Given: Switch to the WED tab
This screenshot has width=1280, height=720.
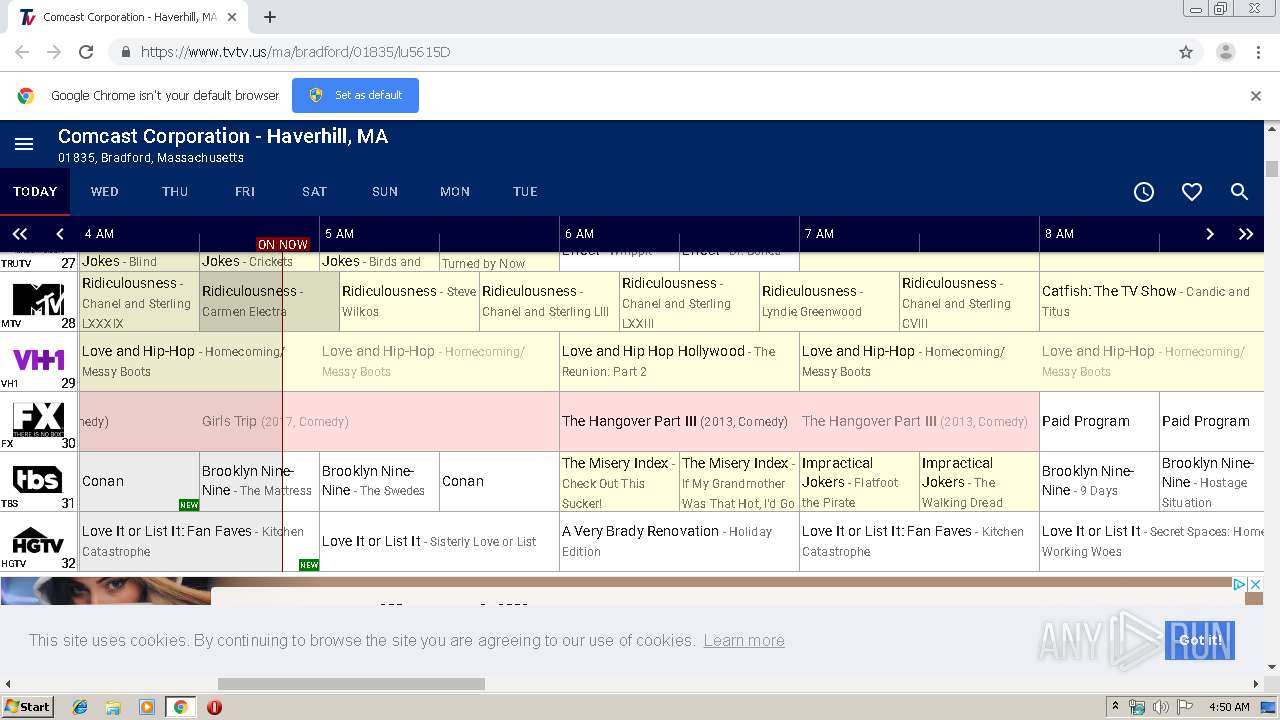Looking at the screenshot, I should pyautogui.click(x=105, y=192).
